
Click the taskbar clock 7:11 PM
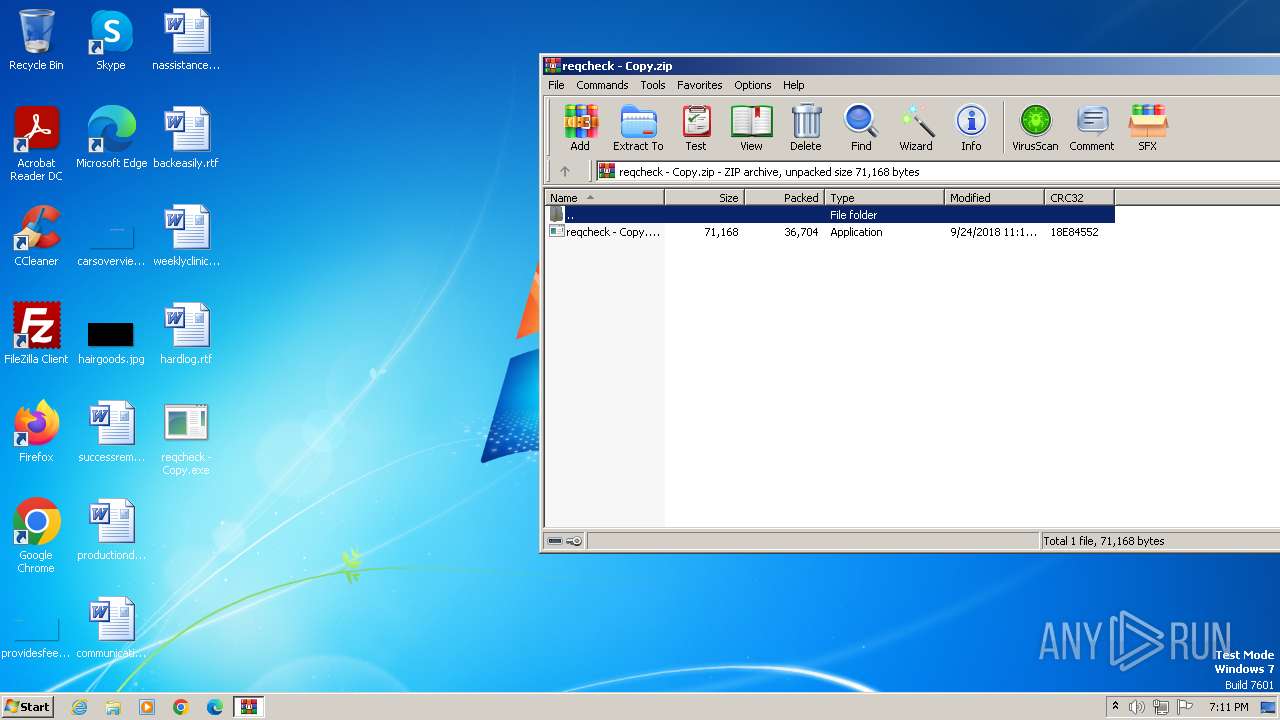tap(1228, 707)
